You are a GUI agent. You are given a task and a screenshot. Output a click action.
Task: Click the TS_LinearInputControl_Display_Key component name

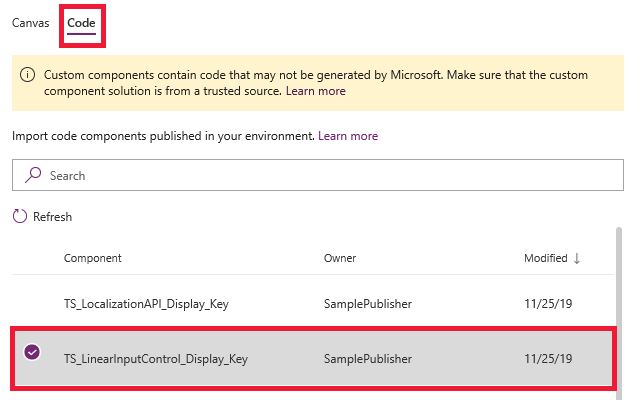(156, 359)
